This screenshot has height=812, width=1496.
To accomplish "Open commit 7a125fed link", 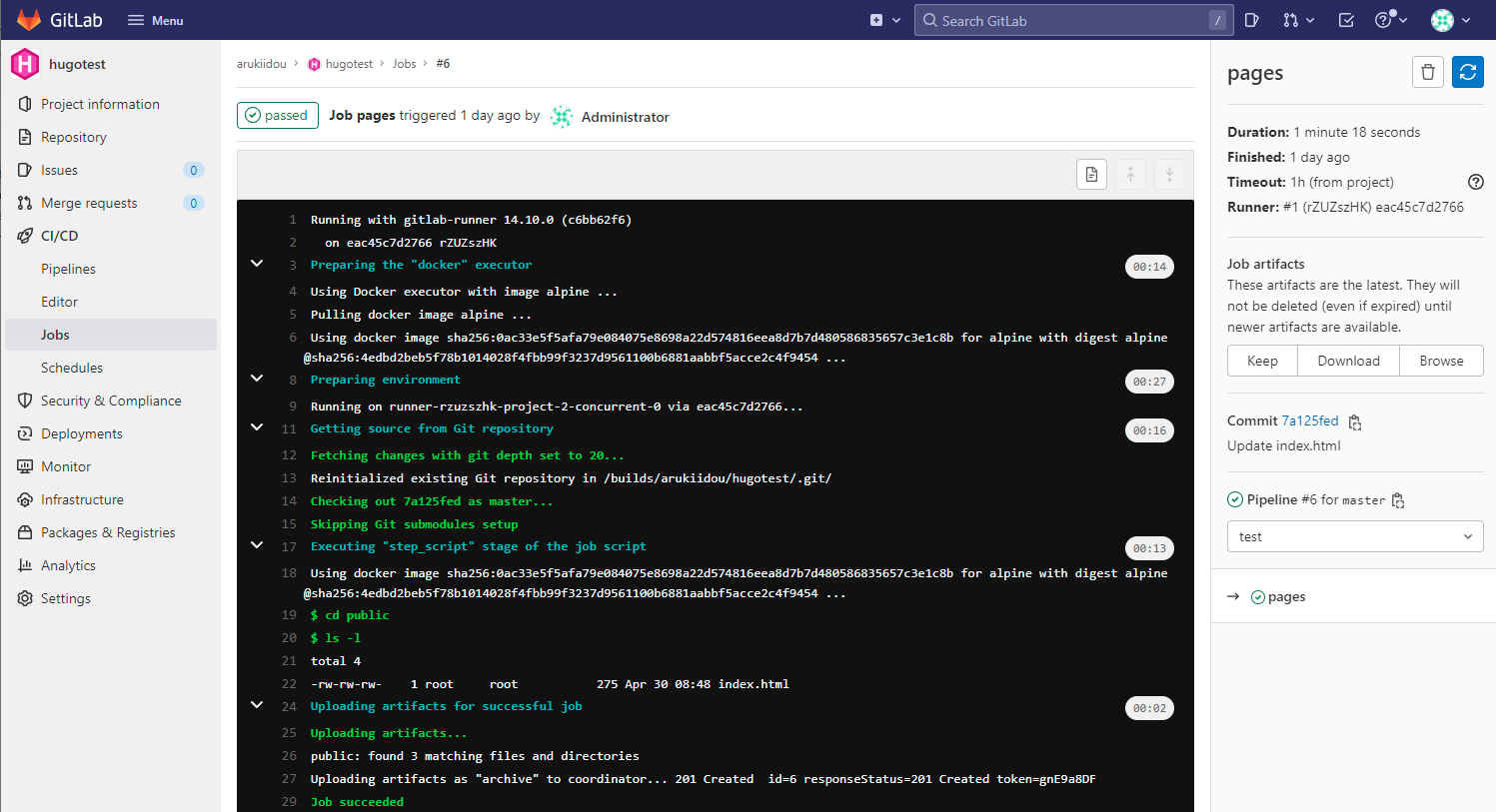I will (1310, 420).
